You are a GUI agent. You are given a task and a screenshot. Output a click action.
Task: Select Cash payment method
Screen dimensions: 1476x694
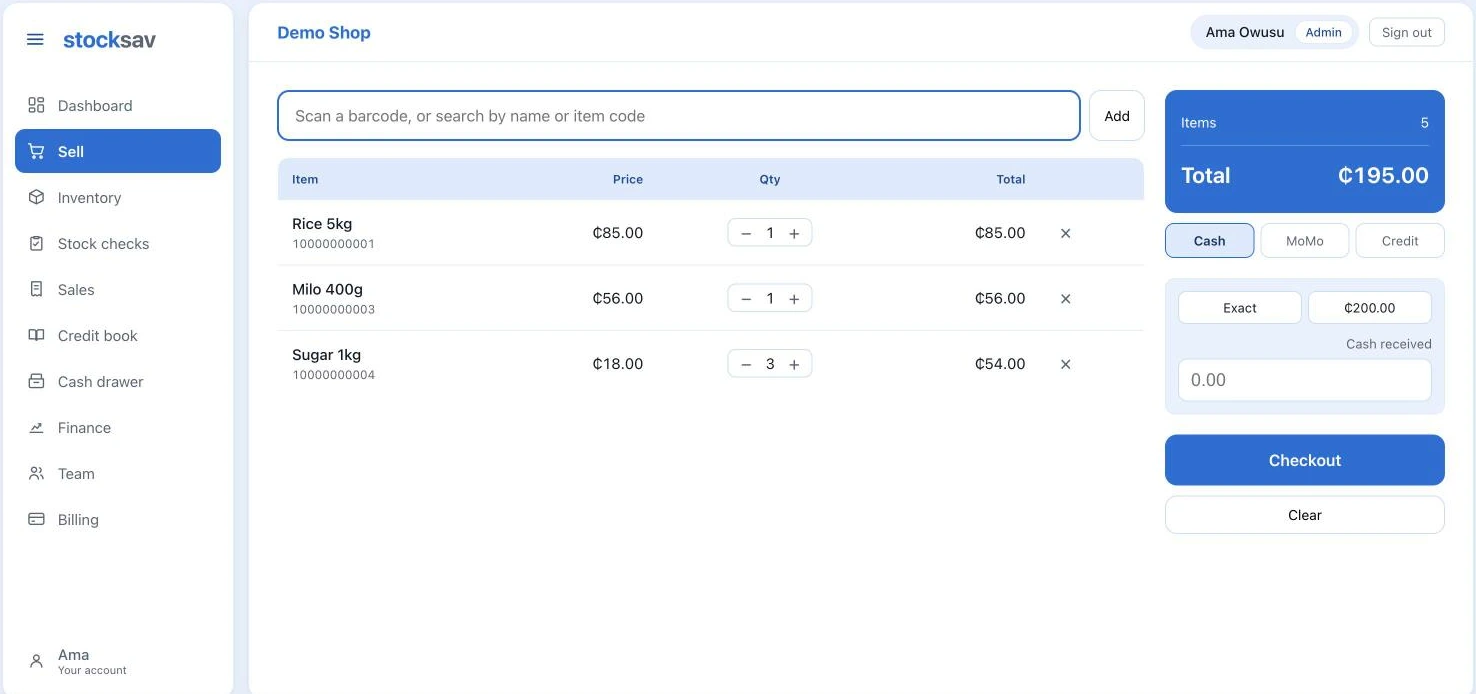click(x=1209, y=240)
